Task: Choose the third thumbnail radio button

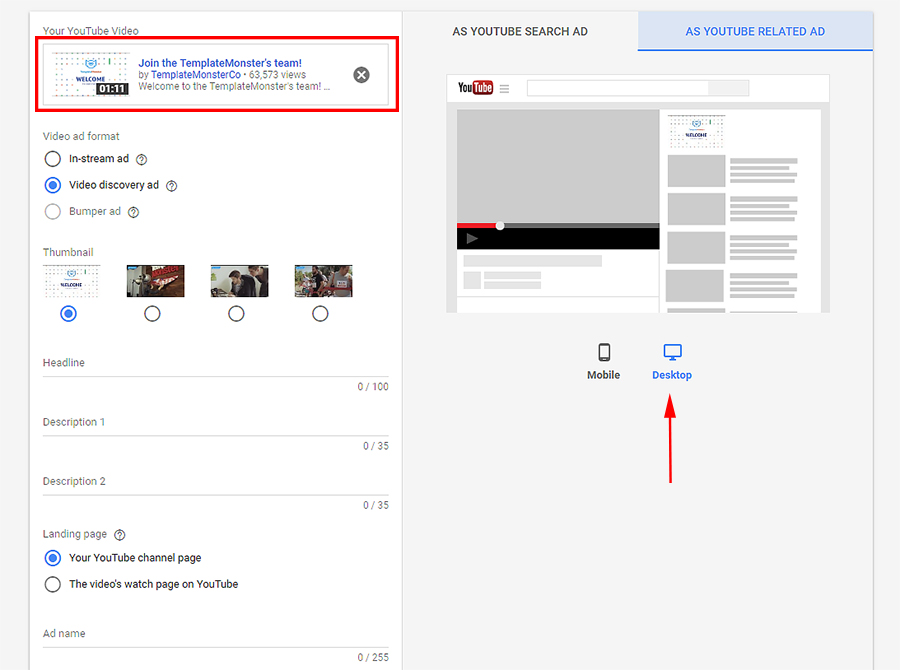Action: click(x=236, y=314)
